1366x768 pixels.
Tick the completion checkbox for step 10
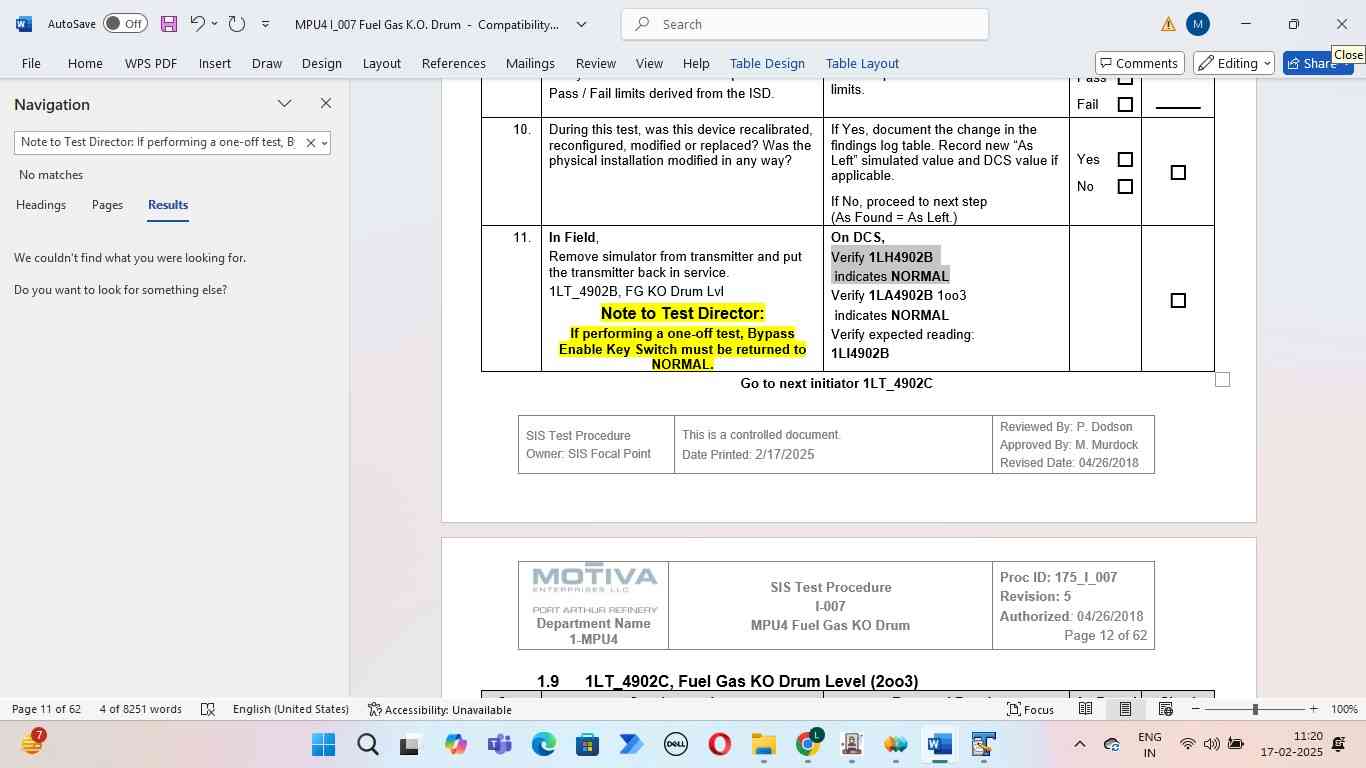1178,172
